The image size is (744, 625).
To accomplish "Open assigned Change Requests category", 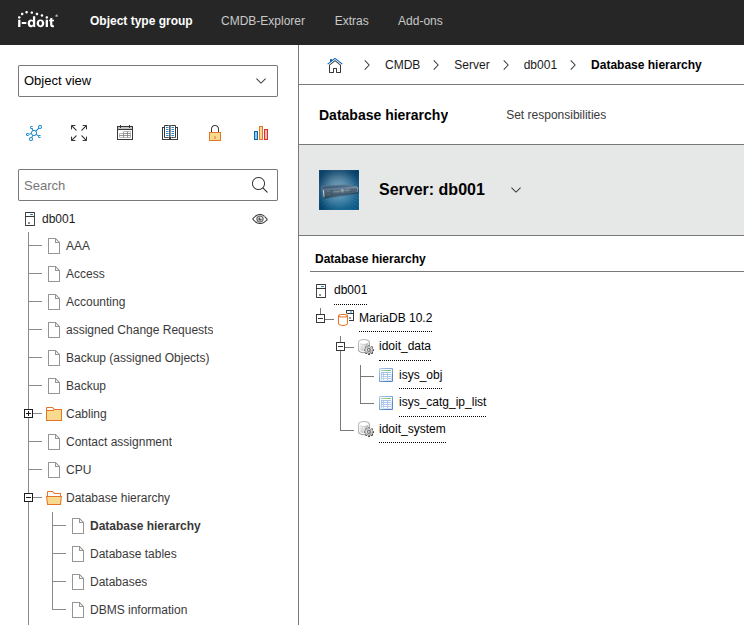I will click(x=140, y=330).
